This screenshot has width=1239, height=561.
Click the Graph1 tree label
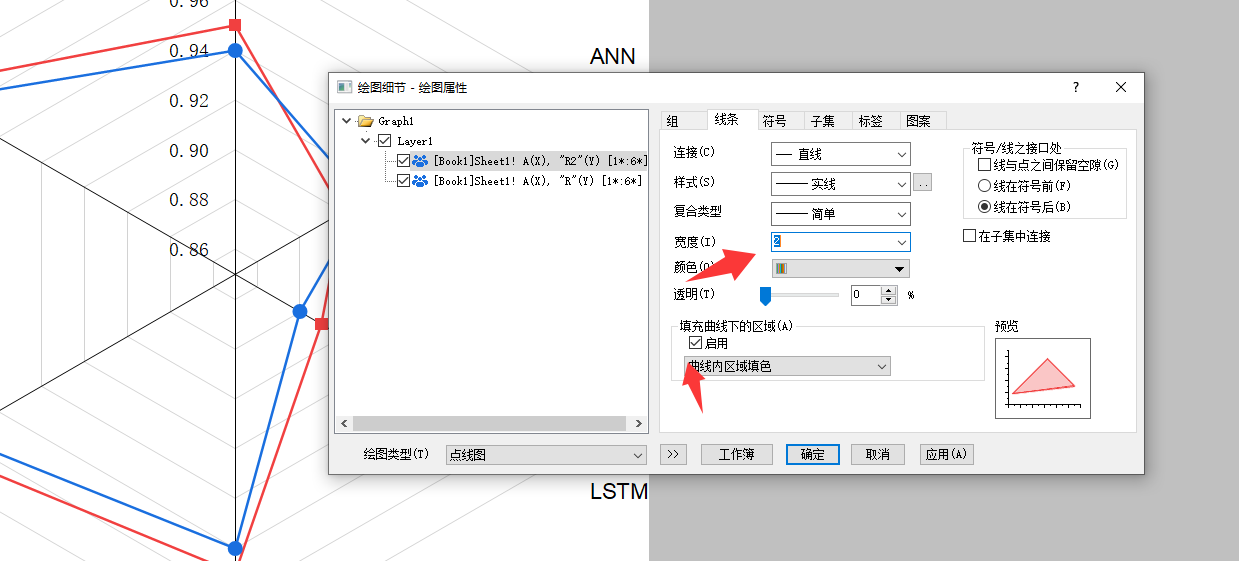(396, 121)
